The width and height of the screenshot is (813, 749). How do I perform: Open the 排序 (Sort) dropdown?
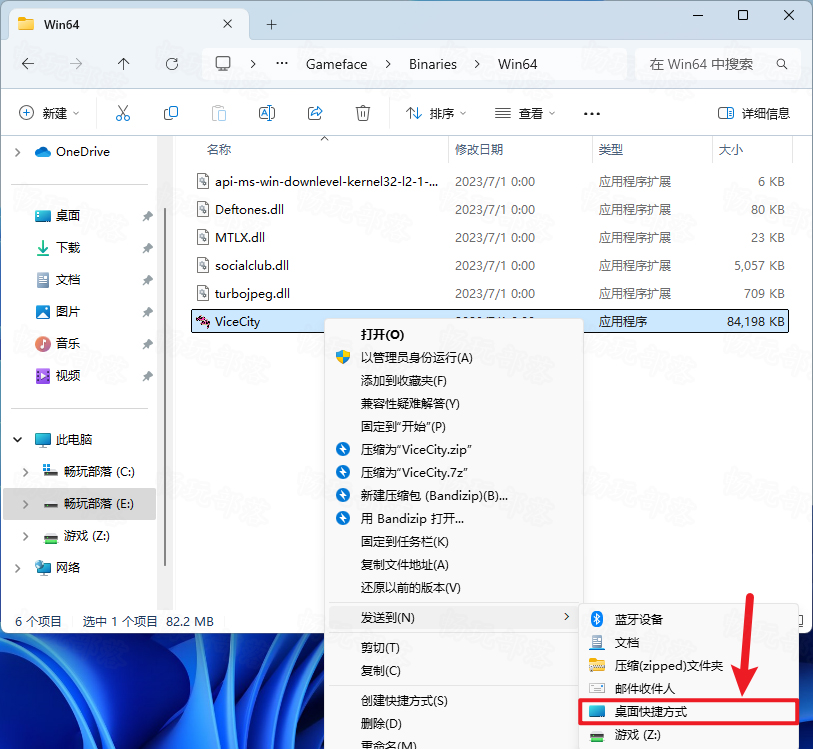point(436,113)
